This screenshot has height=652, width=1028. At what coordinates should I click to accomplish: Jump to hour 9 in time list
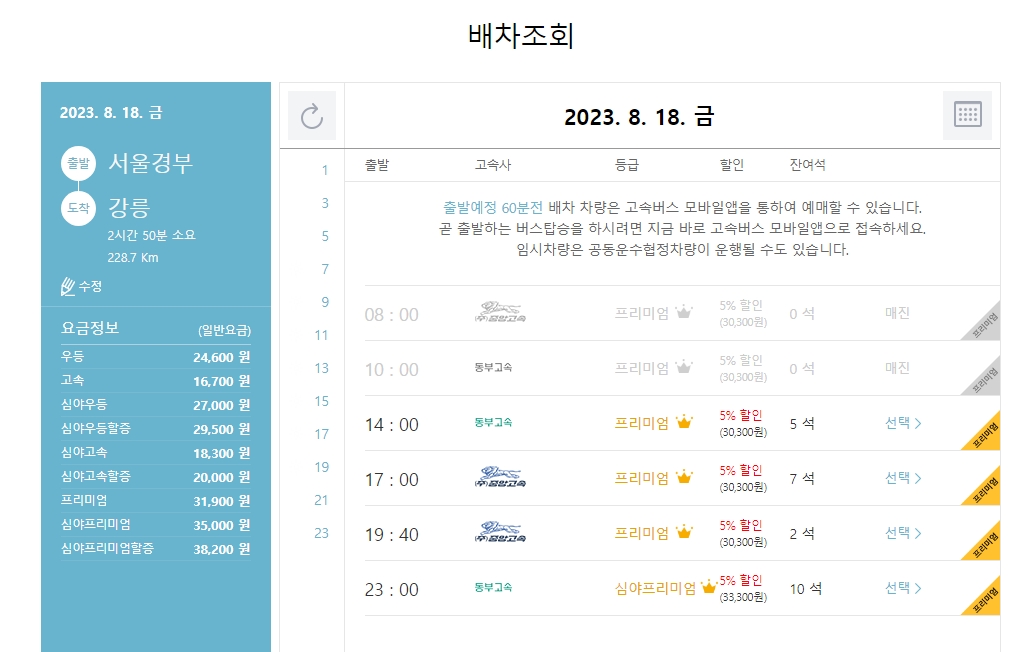coord(325,302)
